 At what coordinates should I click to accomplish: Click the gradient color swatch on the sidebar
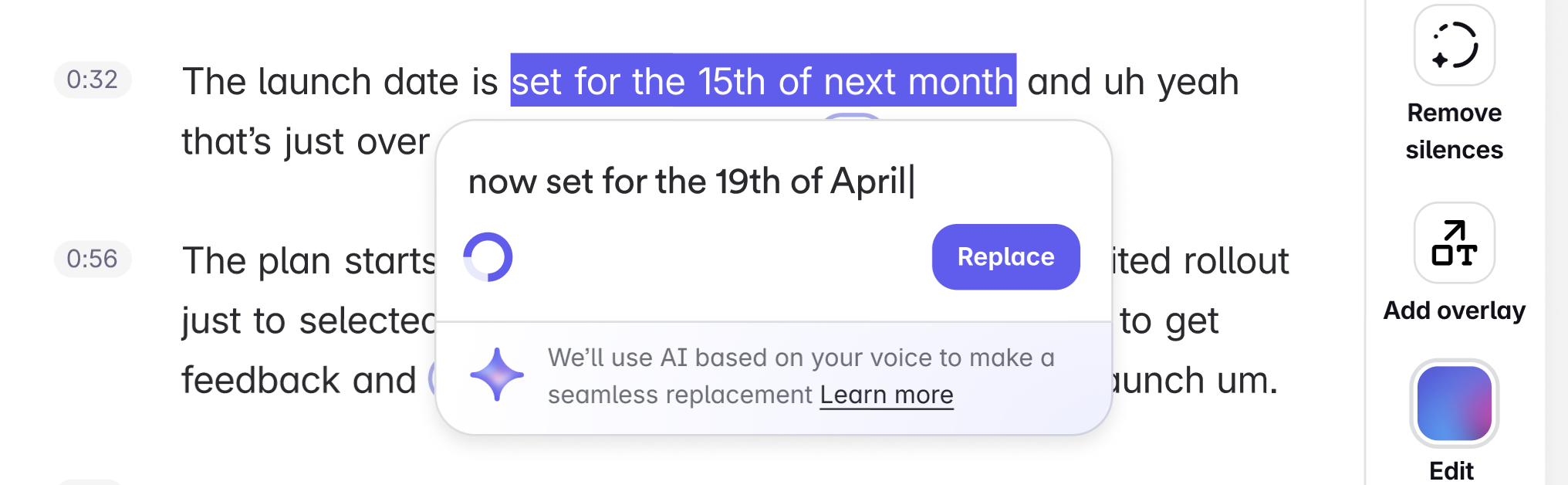click(x=1454, y=404)
